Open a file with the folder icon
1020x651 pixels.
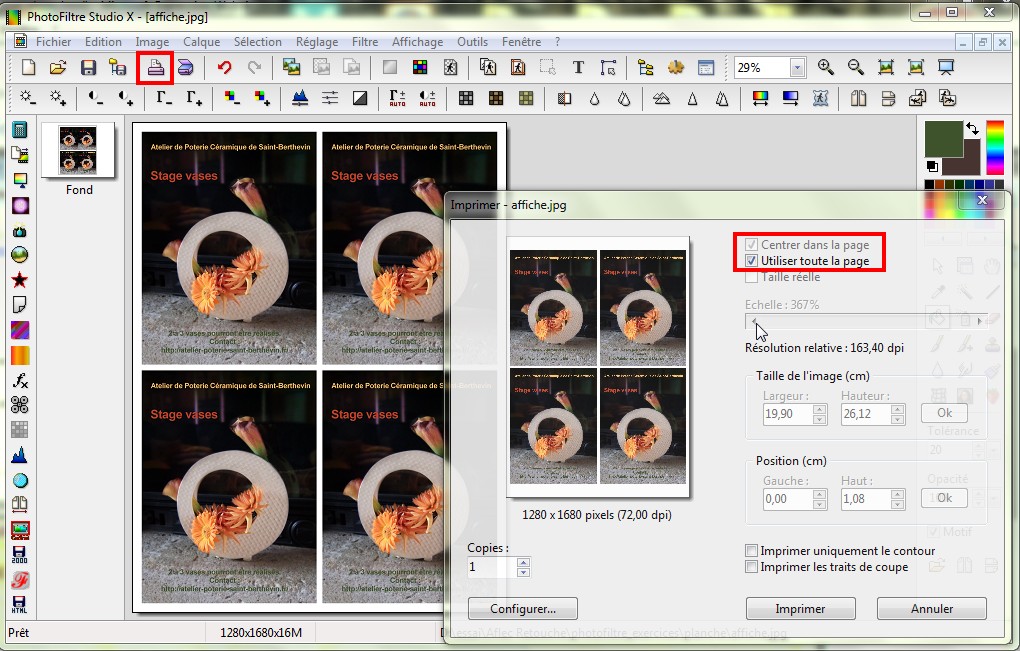coord(58,67)
